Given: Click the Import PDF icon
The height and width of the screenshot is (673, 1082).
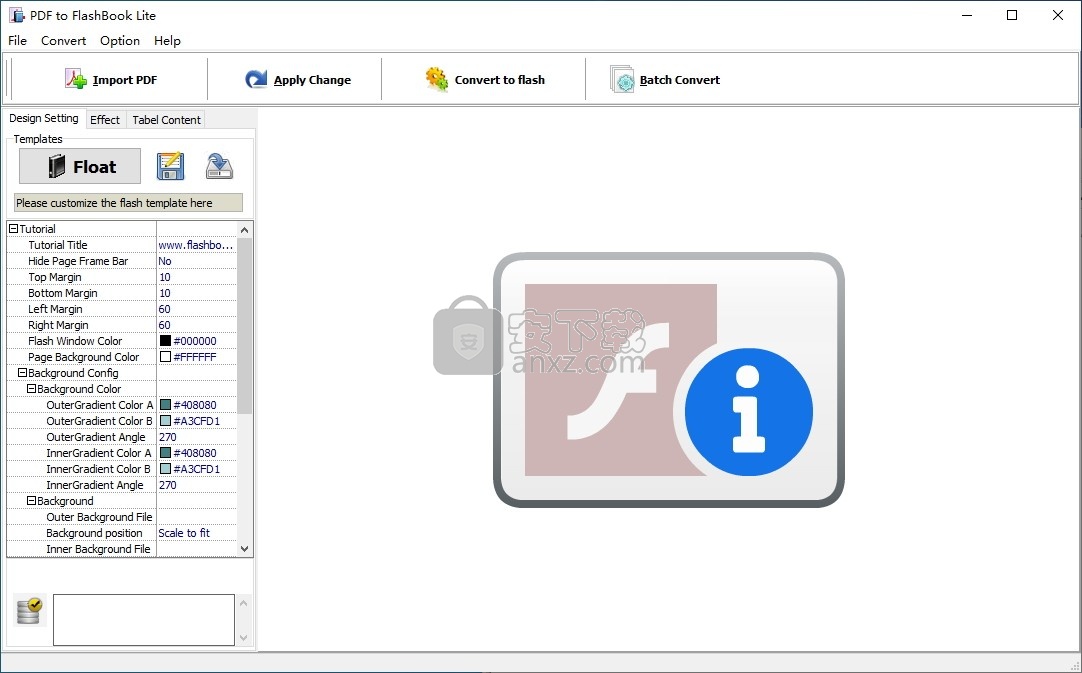Looking at the screenshot, I should (x=75, y=79).
